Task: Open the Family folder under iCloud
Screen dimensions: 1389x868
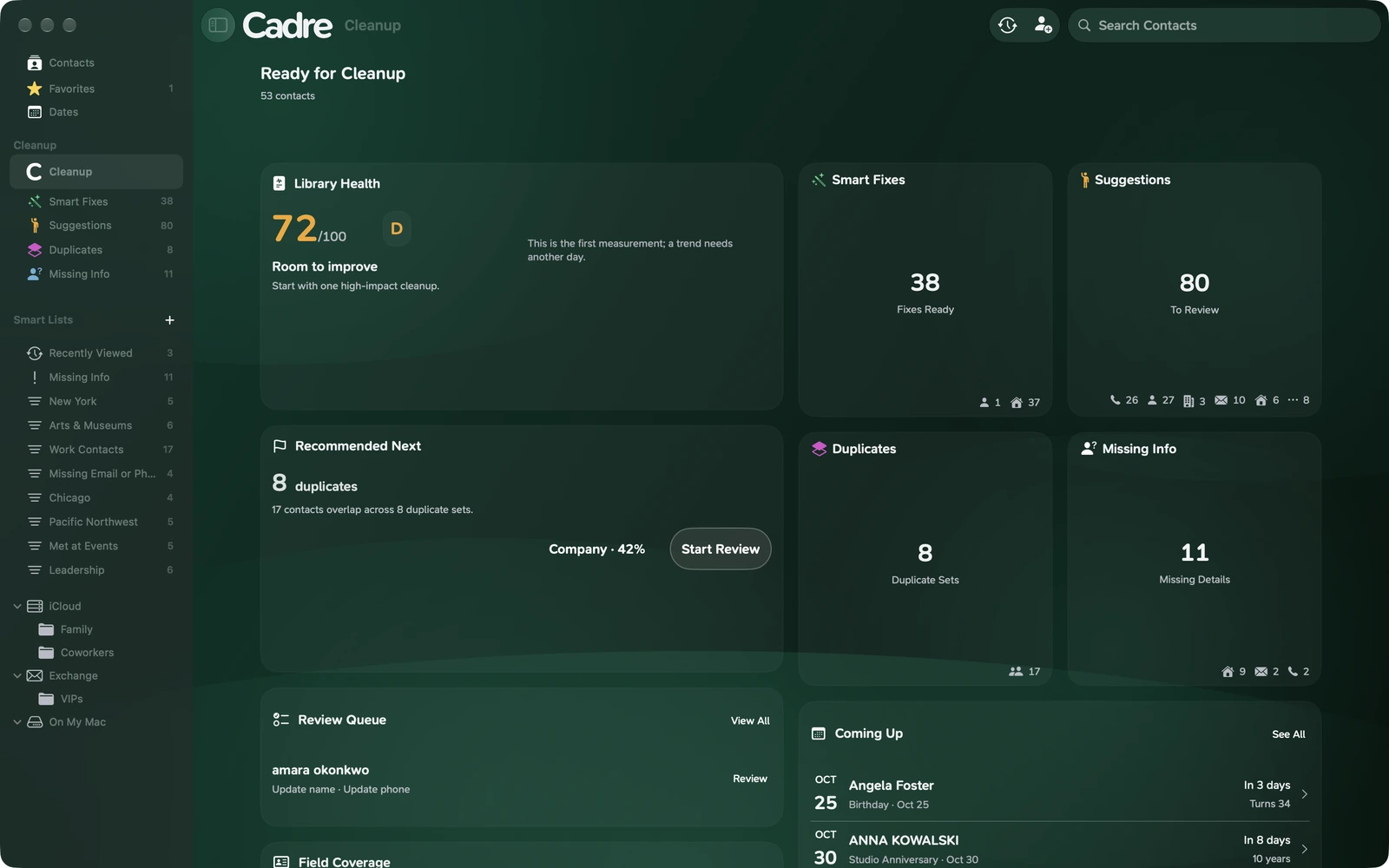Action: click(96, 629)
